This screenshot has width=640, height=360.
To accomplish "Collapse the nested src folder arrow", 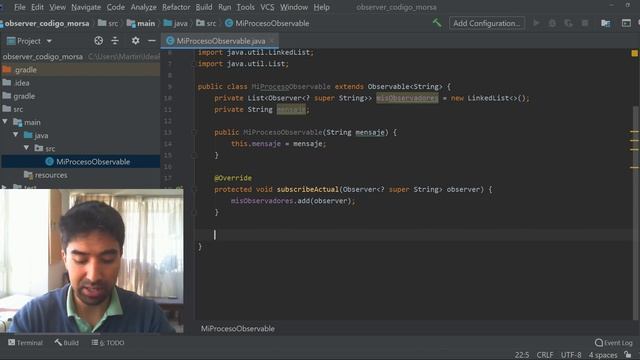I will [x=27, y=148].
